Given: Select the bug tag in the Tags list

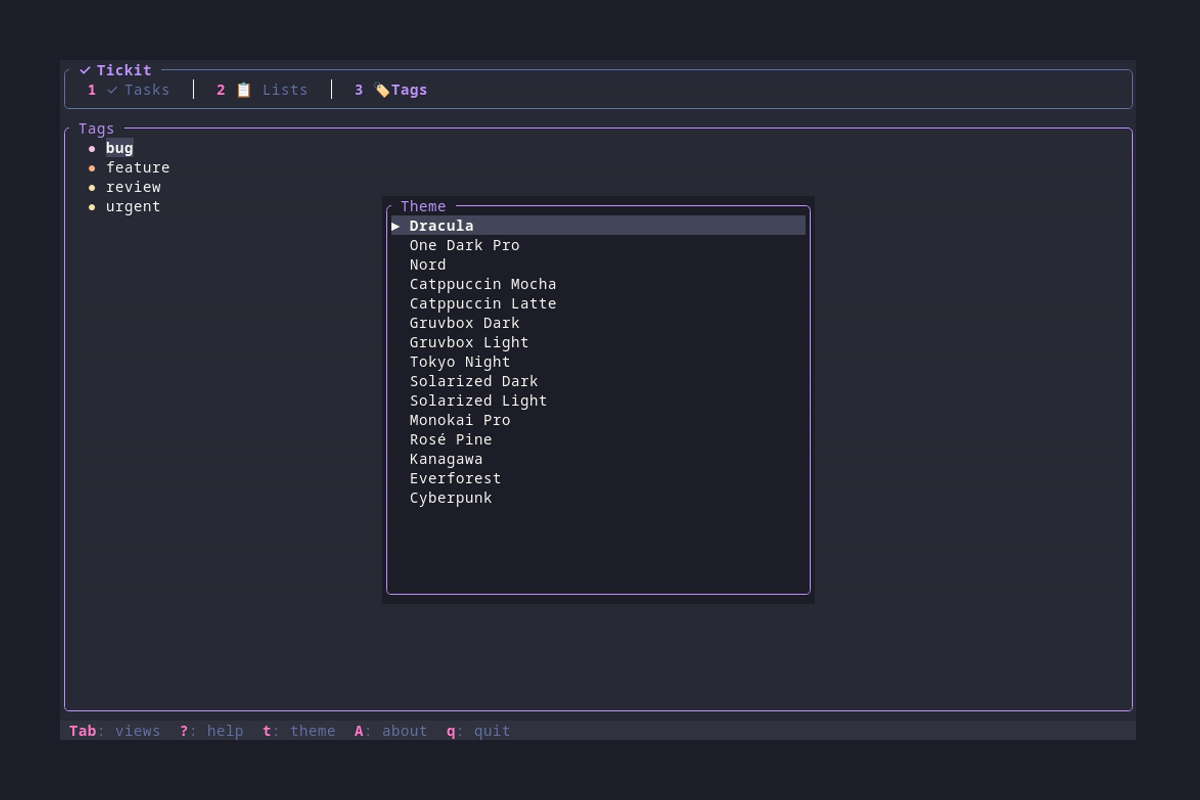Looking at the screenshot, I should coord(118,148).
